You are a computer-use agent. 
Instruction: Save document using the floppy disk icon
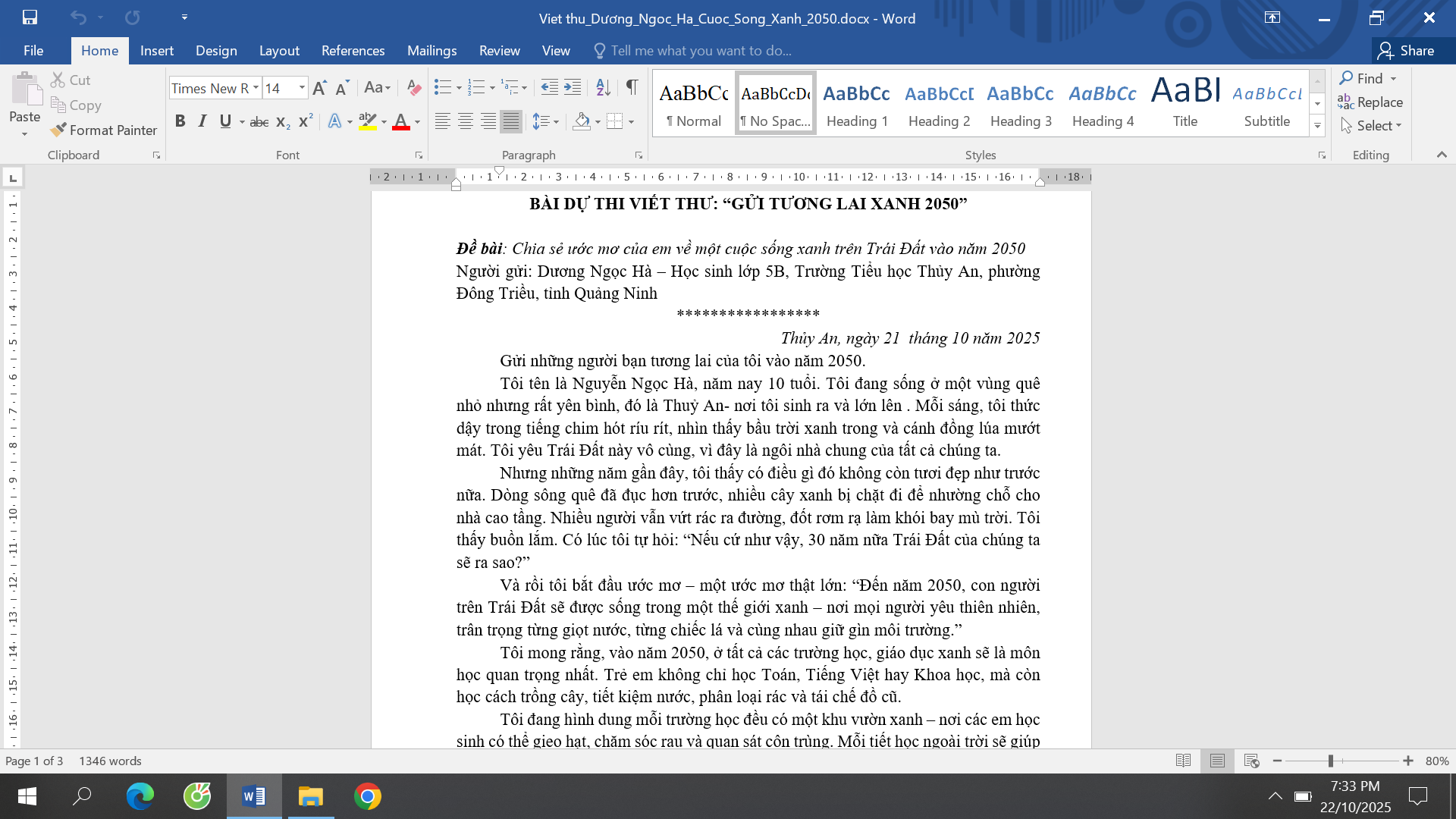30,17
